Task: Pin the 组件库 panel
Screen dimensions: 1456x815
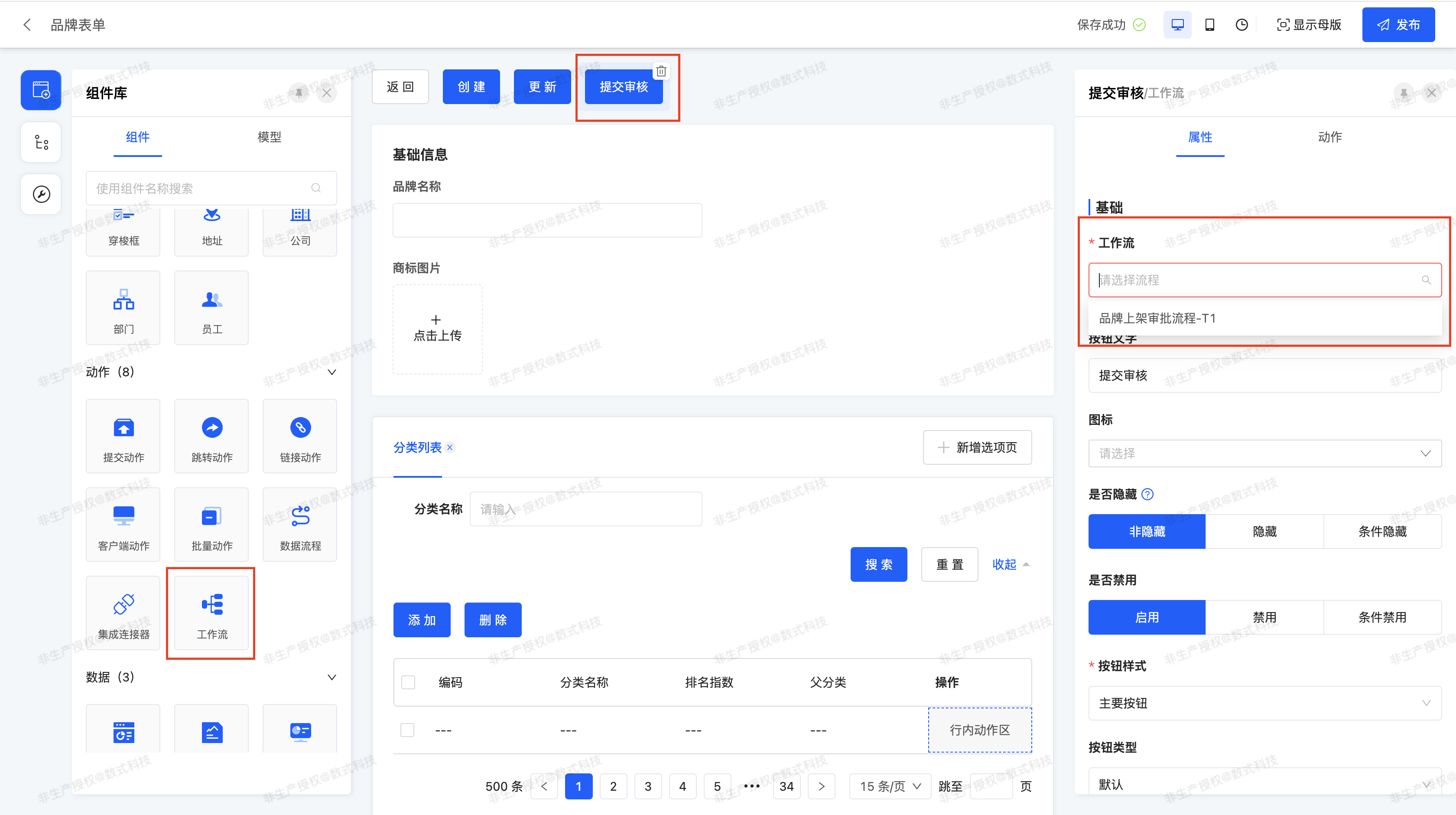Action: (299, 93)
